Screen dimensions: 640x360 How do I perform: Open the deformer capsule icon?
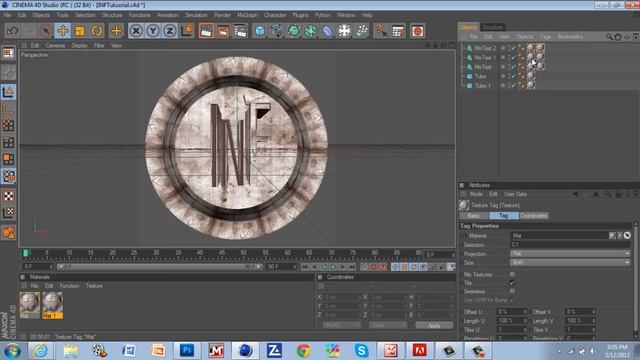pos(328,31)
